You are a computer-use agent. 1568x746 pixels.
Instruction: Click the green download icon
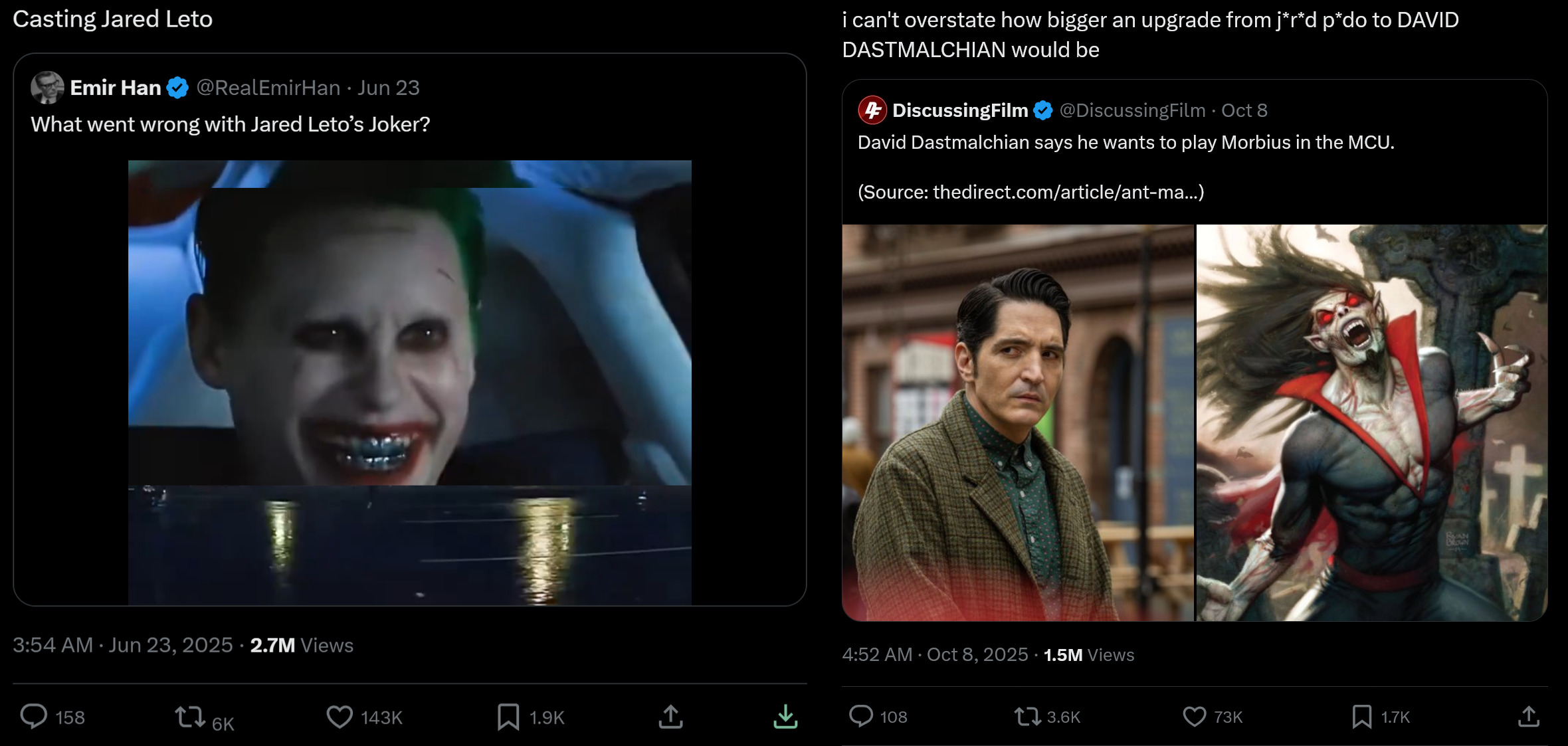tap(785, 717)
